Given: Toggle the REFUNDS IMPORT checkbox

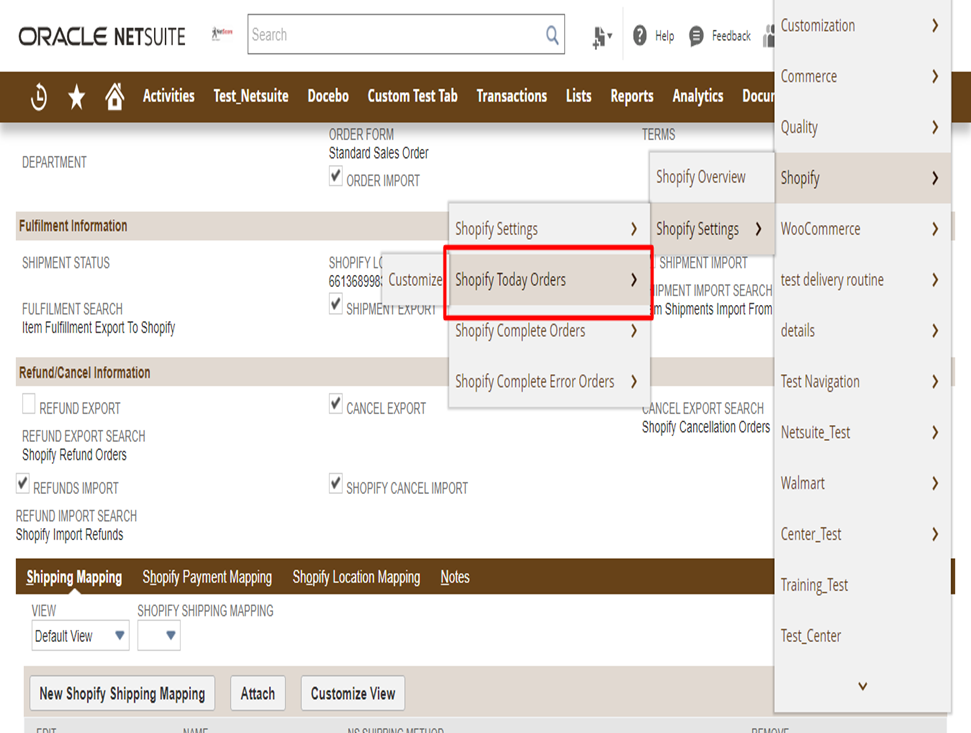Looking at the screenshot, I should [22, 483].
